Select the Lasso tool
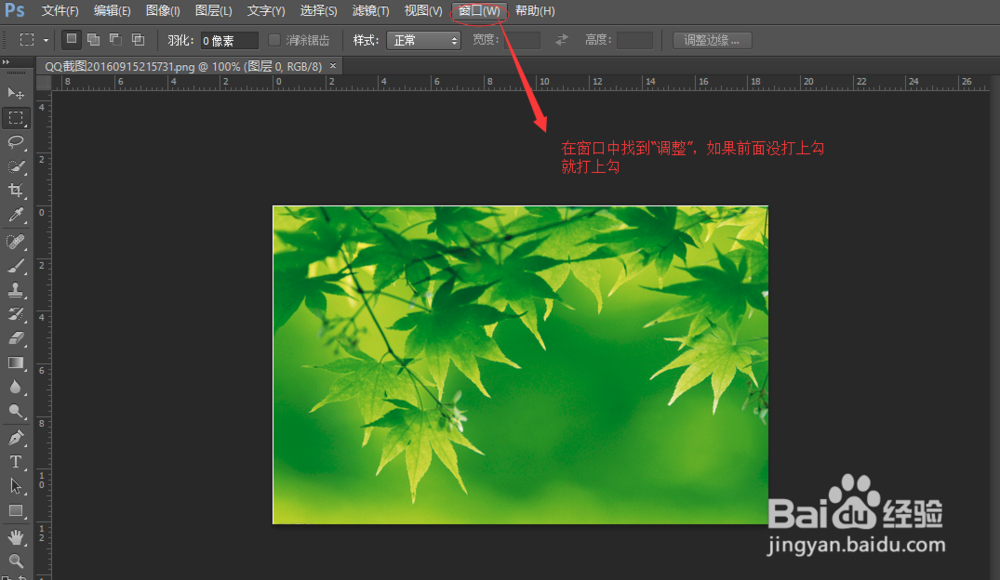Image resolution: width=1000 pixels, height=580 pixels. click(15, 142)
